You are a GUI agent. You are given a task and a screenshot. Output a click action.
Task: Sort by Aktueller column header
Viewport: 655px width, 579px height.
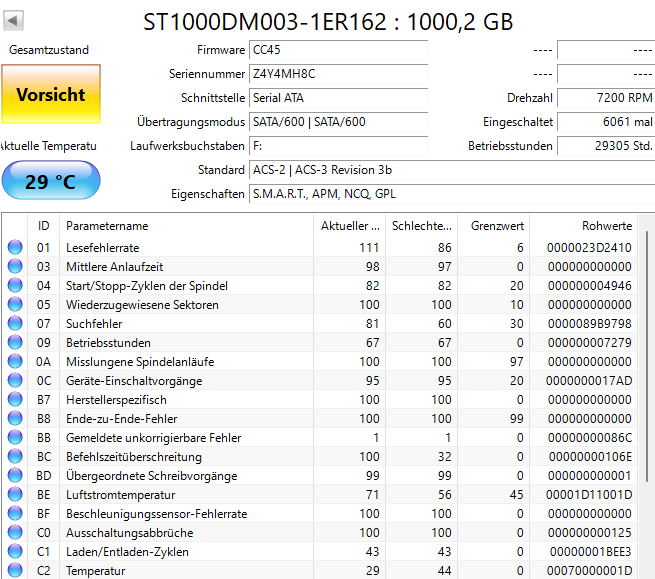[350, 226]
